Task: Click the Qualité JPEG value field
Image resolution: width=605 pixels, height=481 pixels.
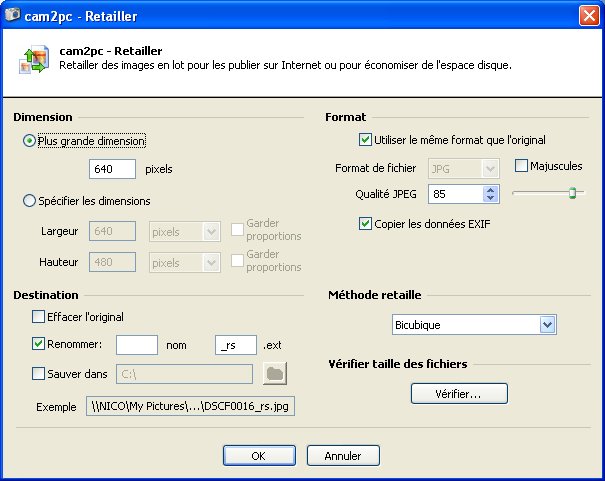Action: tap(456, 194)
